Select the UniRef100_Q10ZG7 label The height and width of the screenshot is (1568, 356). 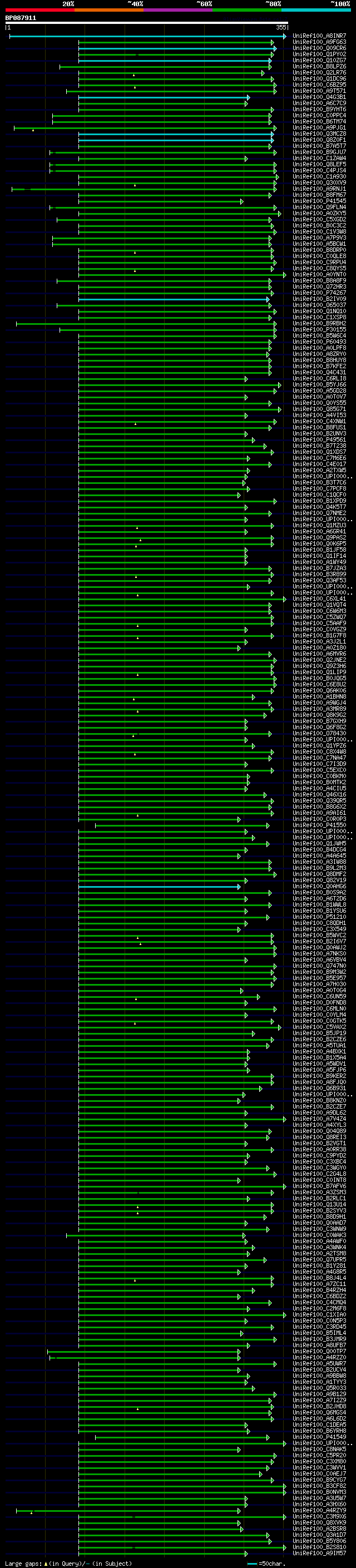[x=319, y=60]
